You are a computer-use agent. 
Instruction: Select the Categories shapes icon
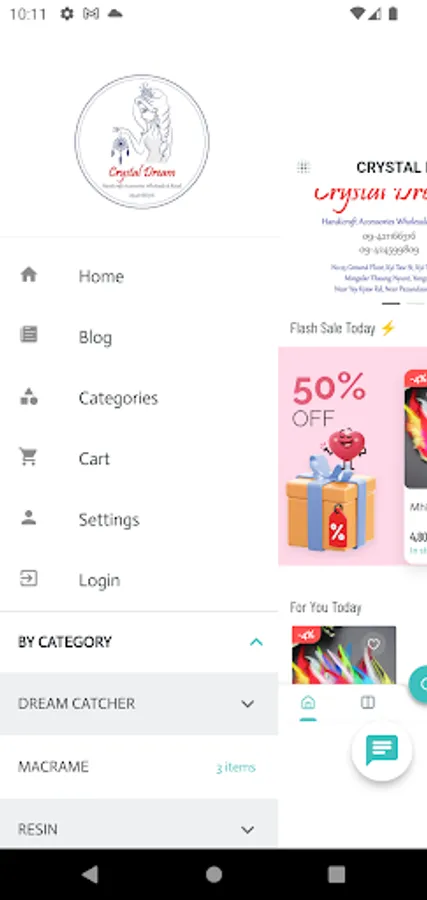click(29, 396)
